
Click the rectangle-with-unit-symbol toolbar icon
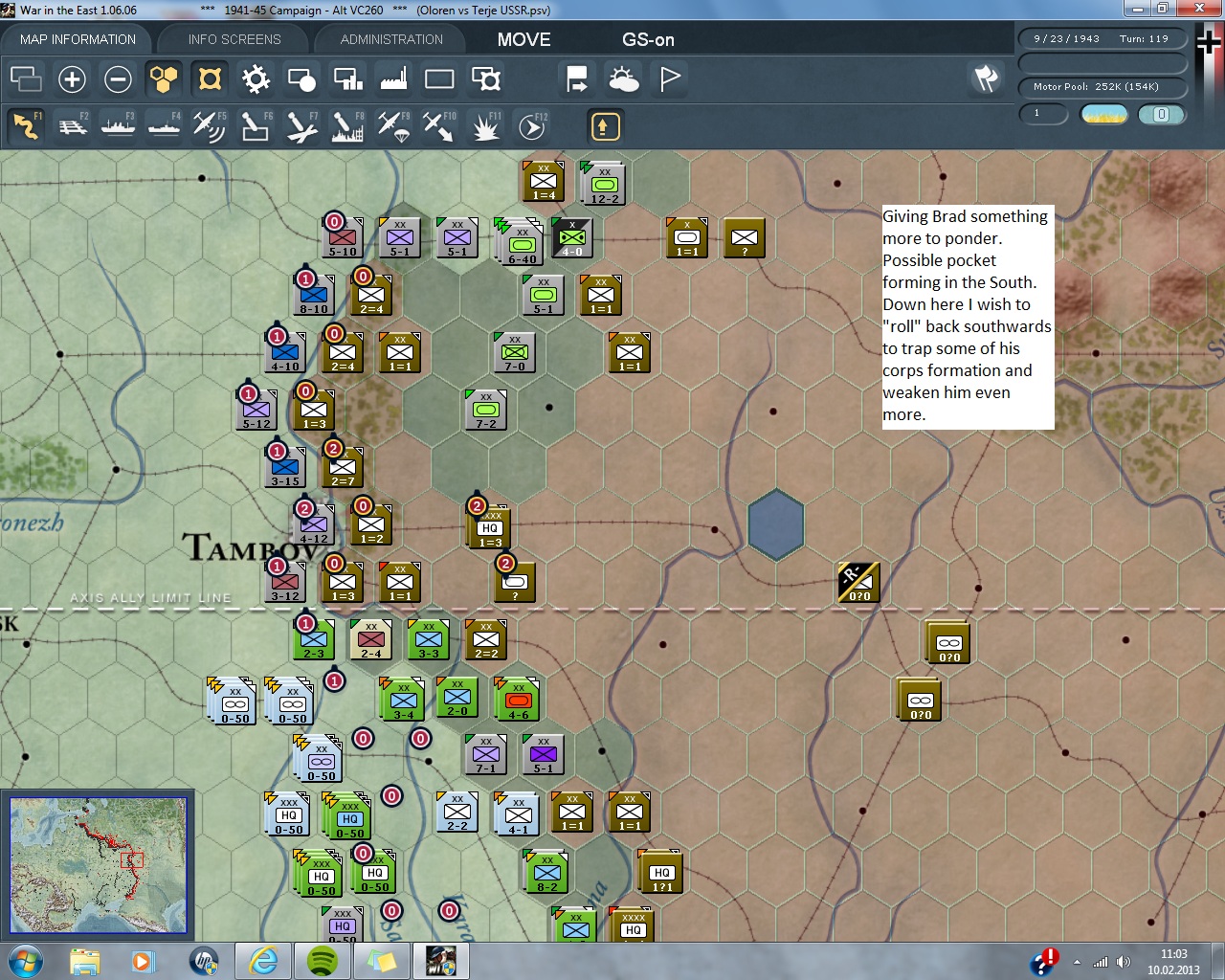(x=485, y=78)
